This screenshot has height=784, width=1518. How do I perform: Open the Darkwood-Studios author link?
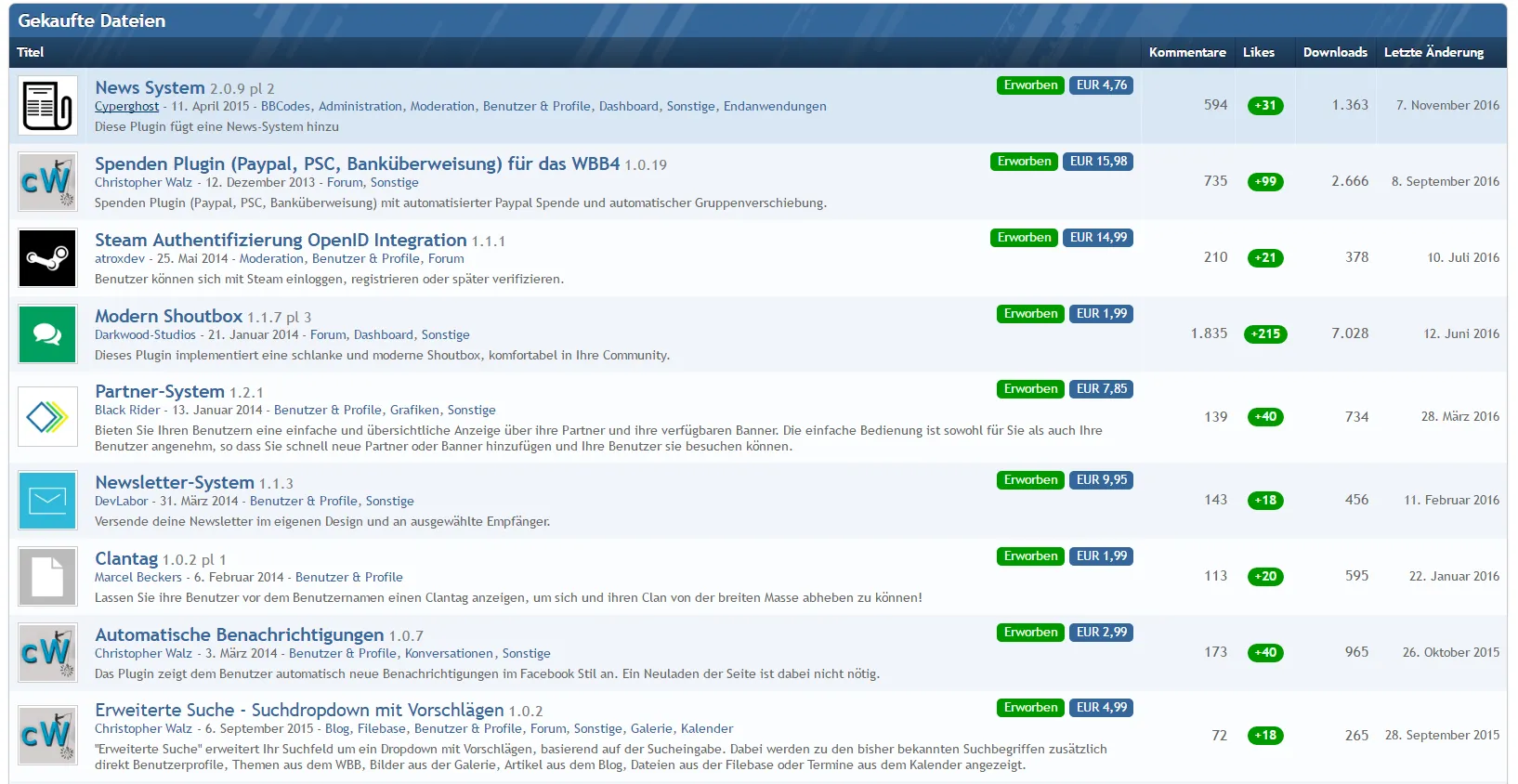[145, 335]
